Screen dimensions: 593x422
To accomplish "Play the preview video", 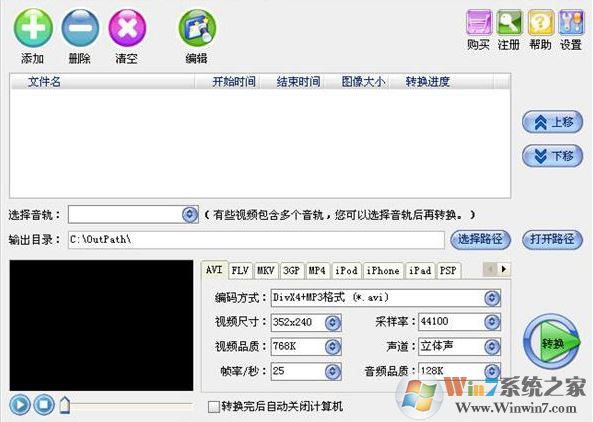I will 20,405.
